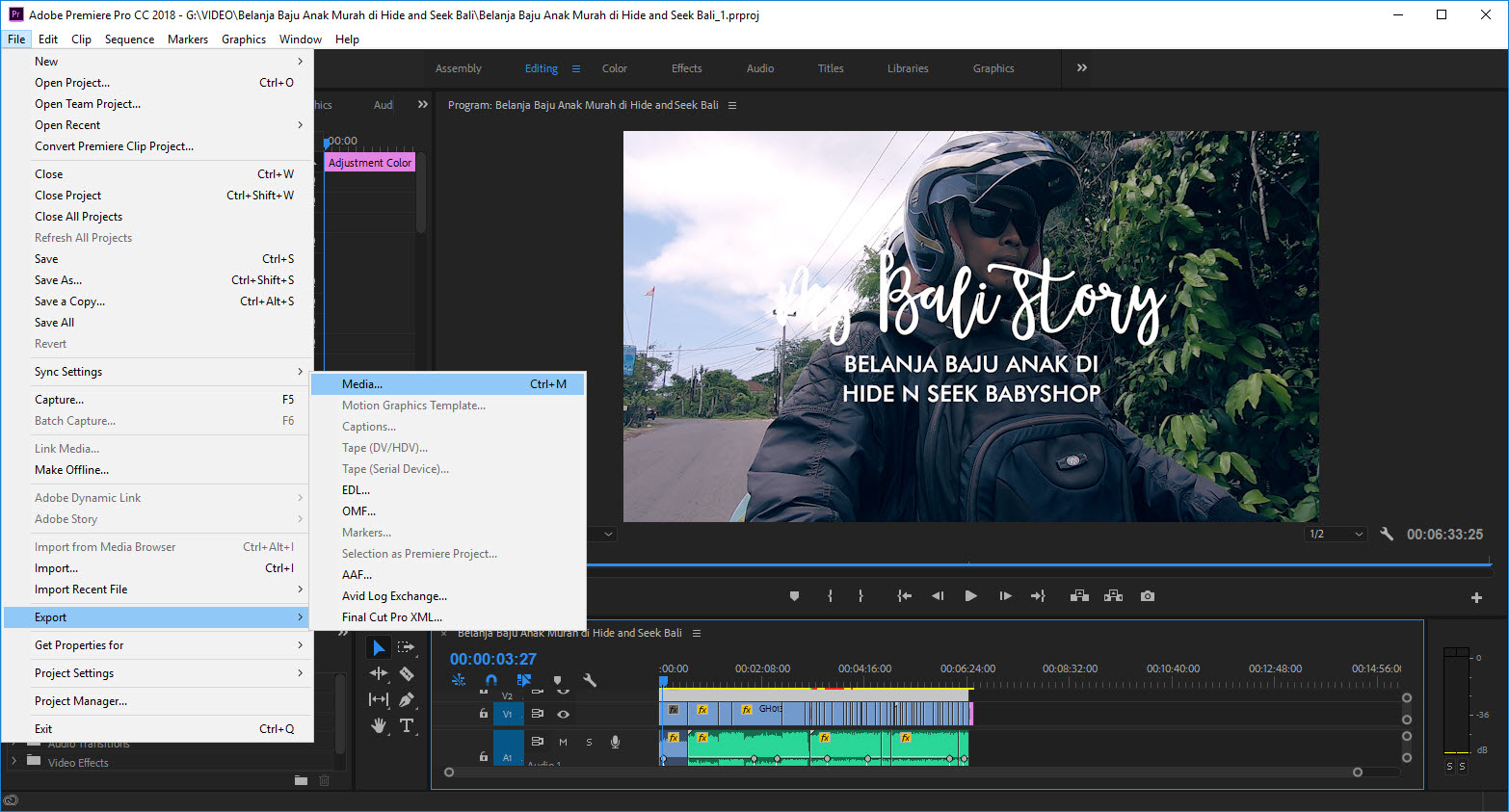
Task: Mute the A1 audio track
Action: coord(563,742)
